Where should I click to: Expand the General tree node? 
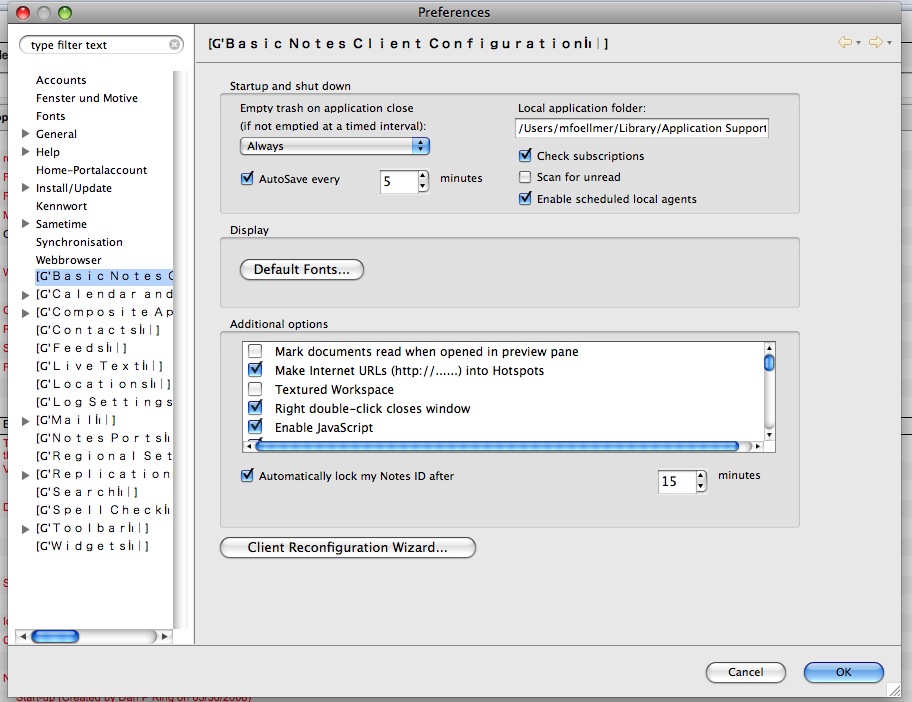click(x=25, y=134)
